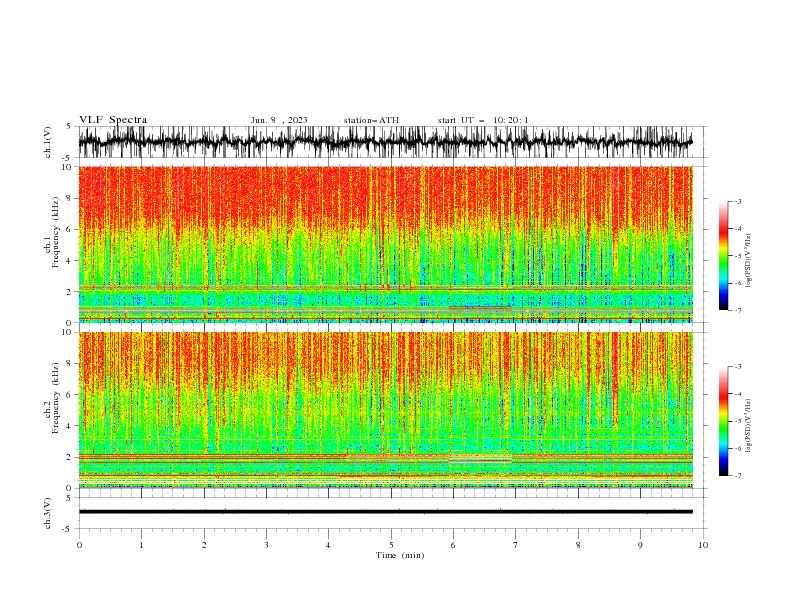Click the ch.1 spectrogram panel

coord(385,244)
